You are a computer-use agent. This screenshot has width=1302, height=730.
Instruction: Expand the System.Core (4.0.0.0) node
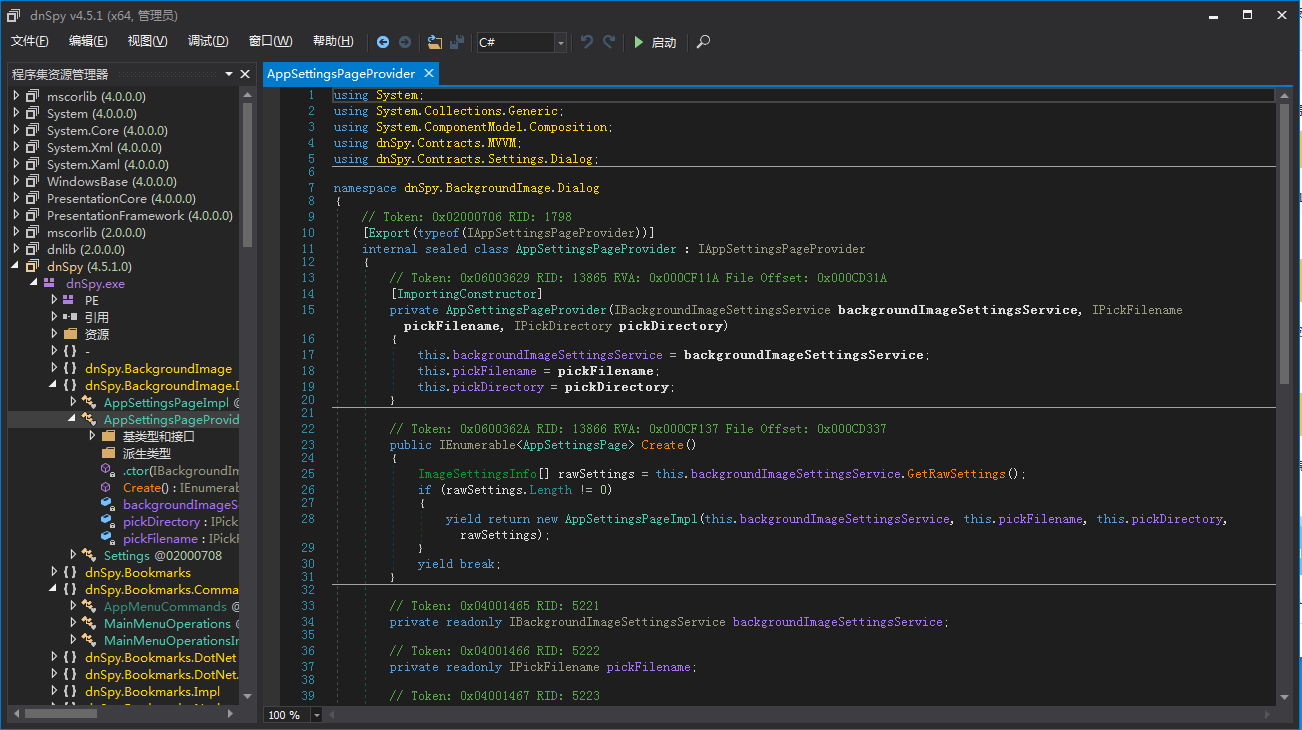(x=16, y=130)
